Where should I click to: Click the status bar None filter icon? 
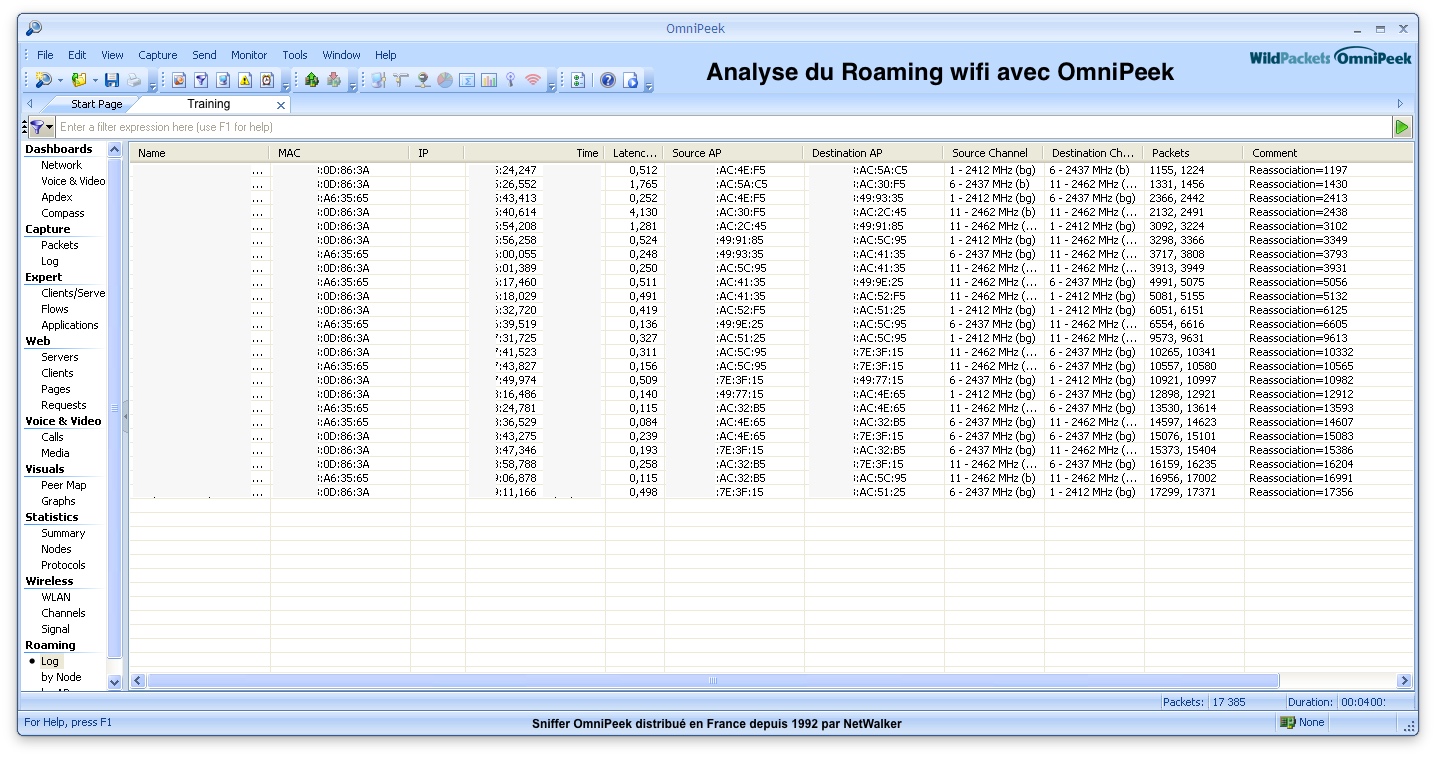point(1288,722)
